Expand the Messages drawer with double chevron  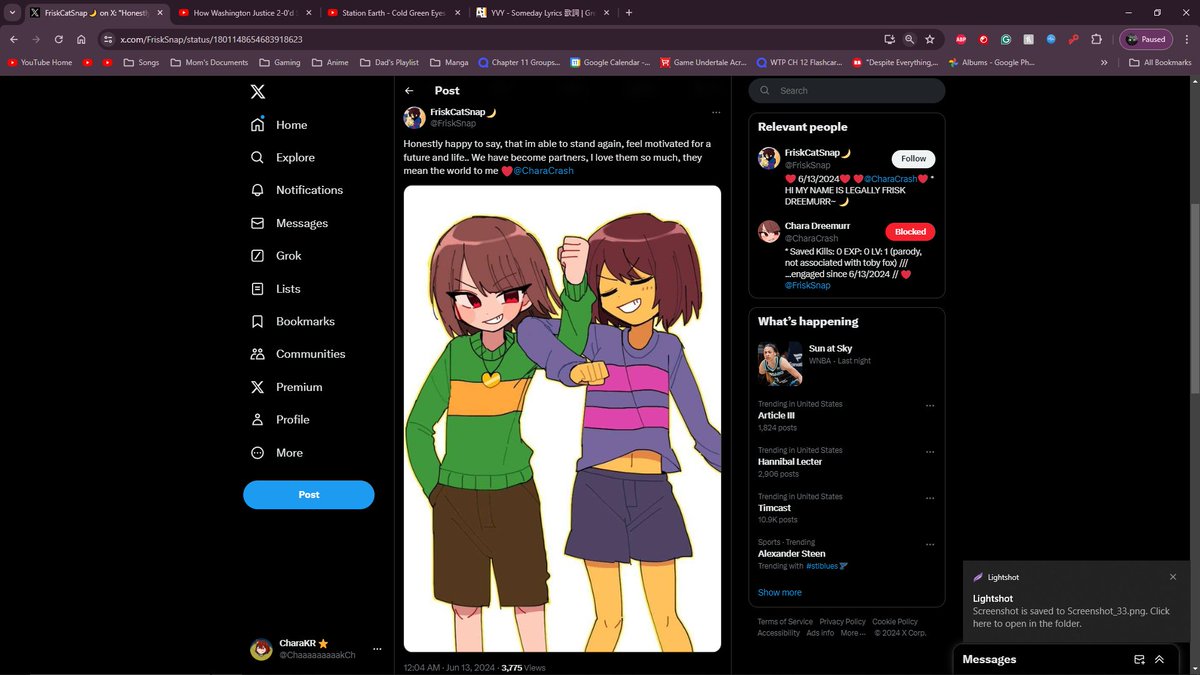tap(1160, 659)
